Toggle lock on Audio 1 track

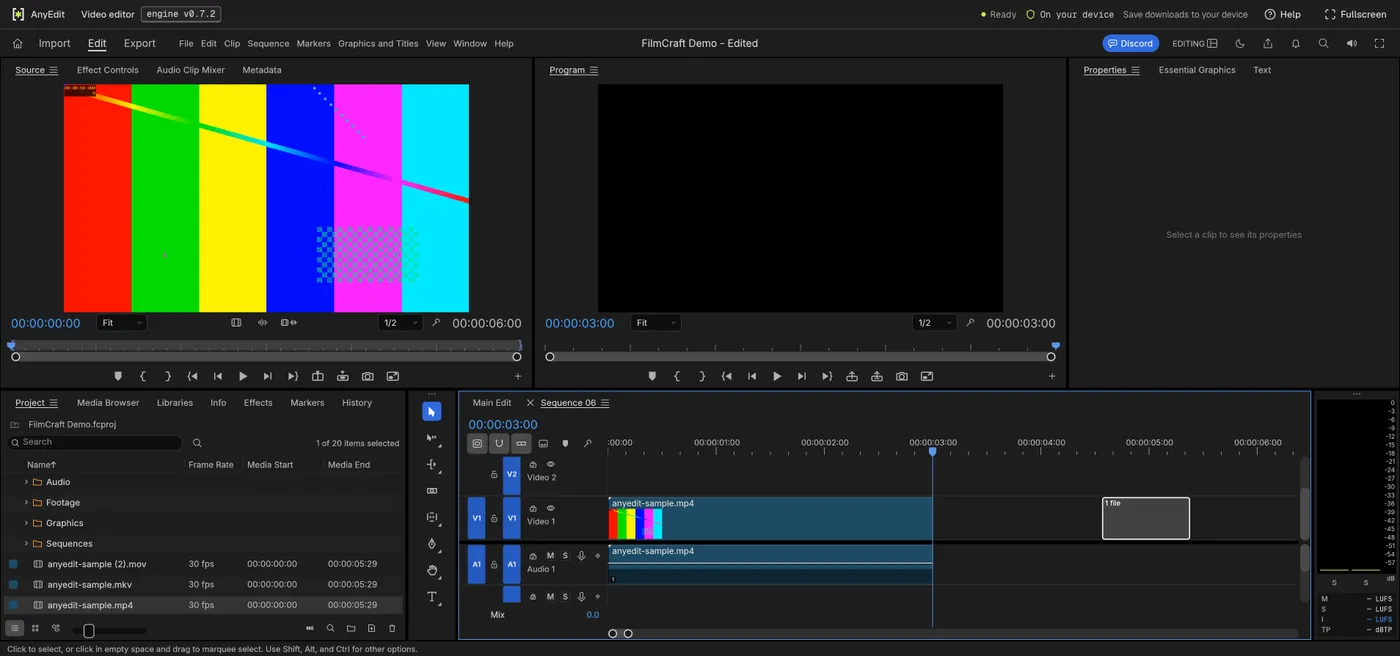pyautogui.click(x=494, y=564)
